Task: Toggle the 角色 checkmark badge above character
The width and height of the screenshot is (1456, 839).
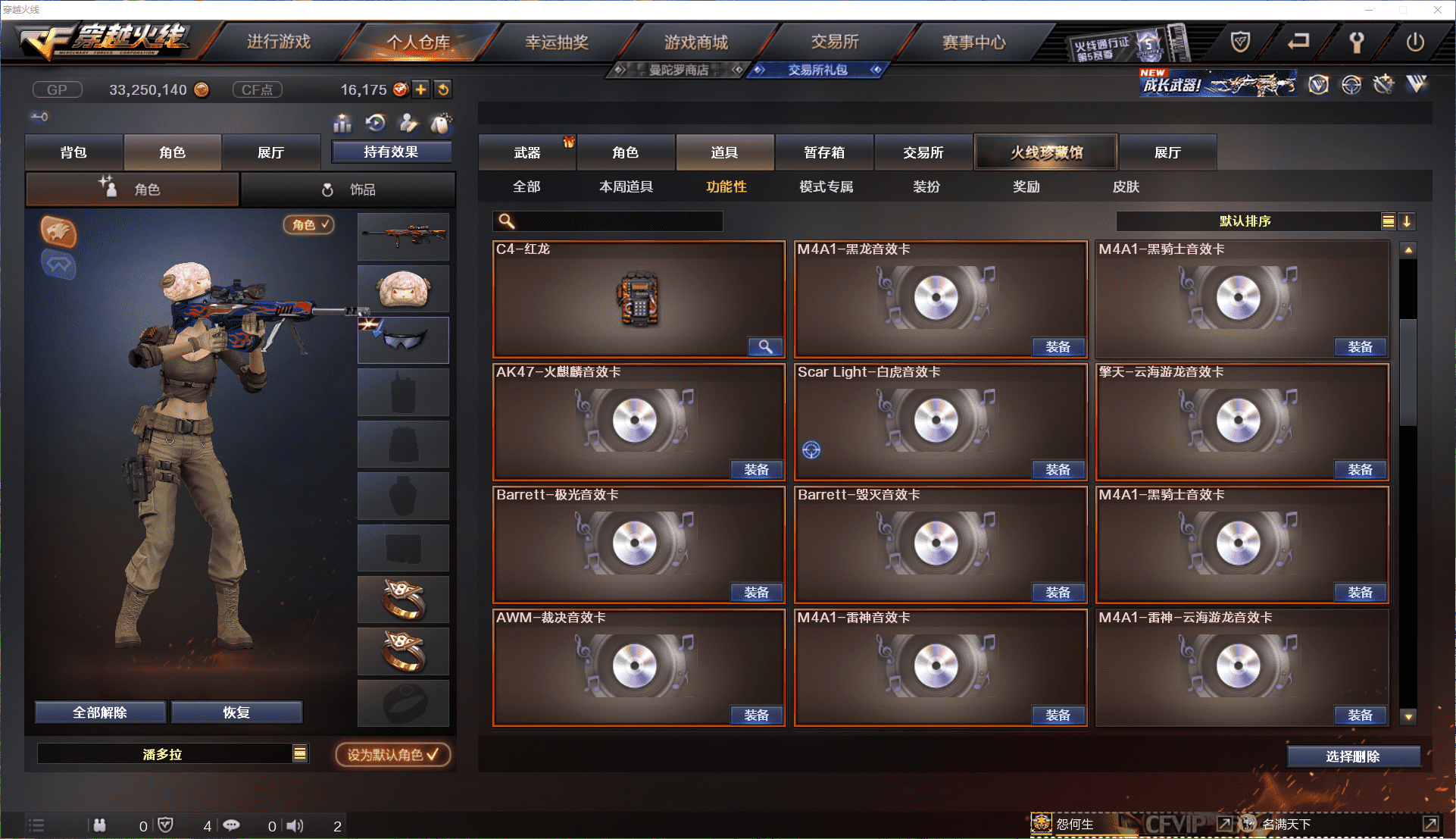Action: [309, 224]
